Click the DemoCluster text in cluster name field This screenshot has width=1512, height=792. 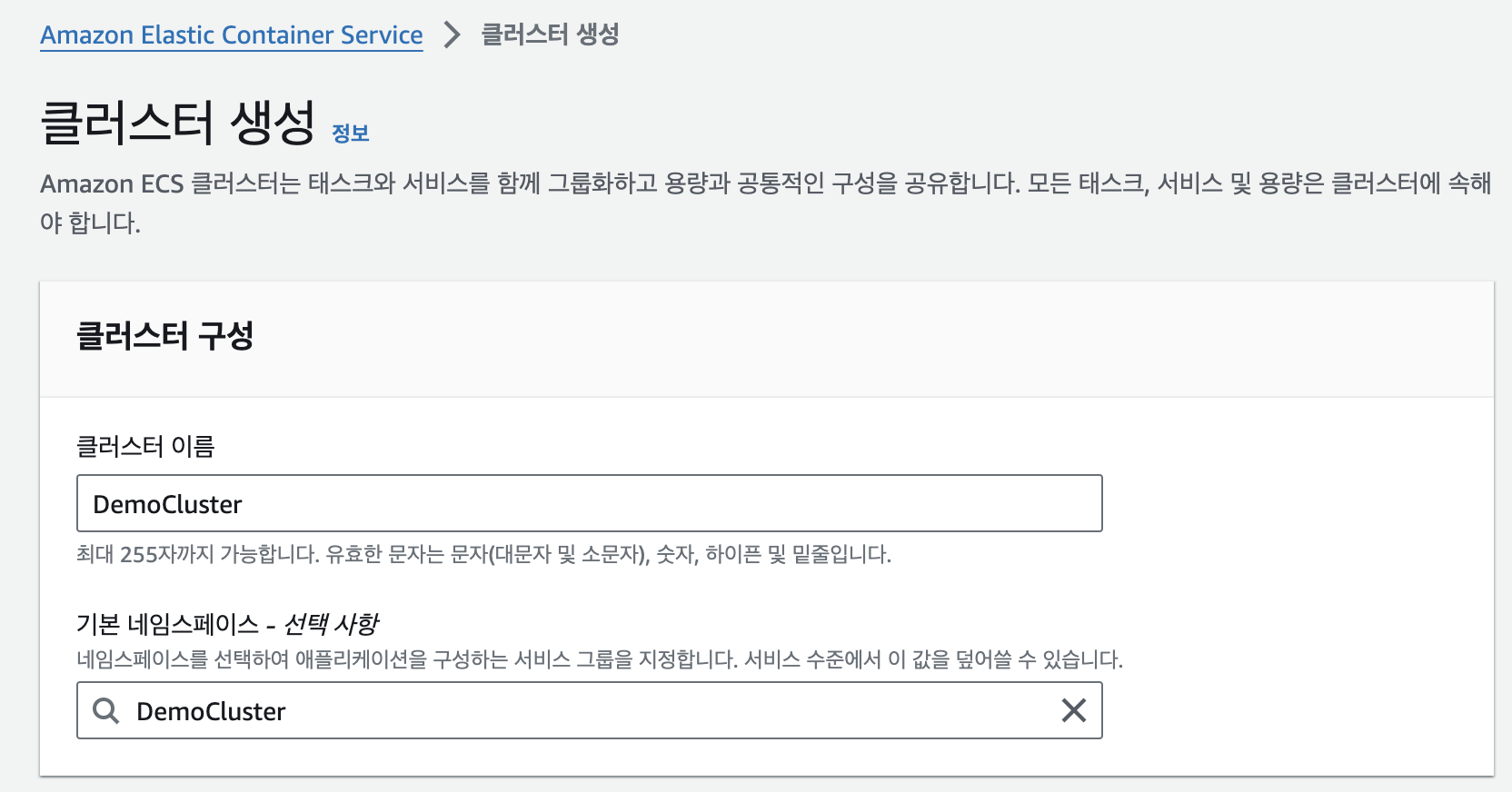(x=168, y=505)
